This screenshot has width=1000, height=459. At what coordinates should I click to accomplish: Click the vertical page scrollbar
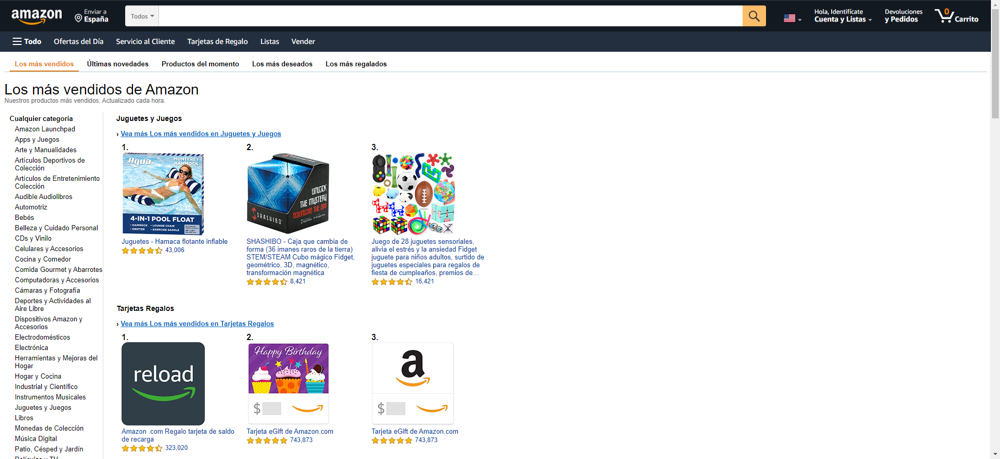click(x=995, y=230)
